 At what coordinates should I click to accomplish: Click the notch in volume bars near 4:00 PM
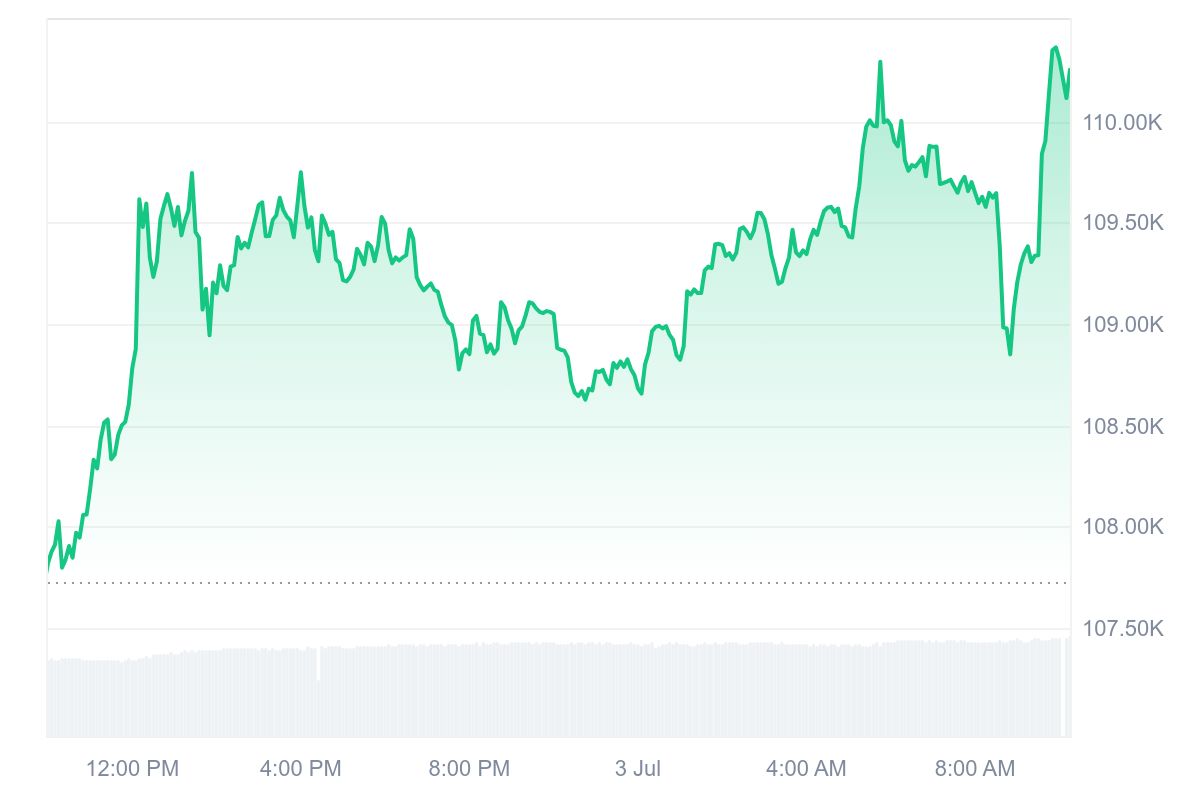[x=318, y=666]
